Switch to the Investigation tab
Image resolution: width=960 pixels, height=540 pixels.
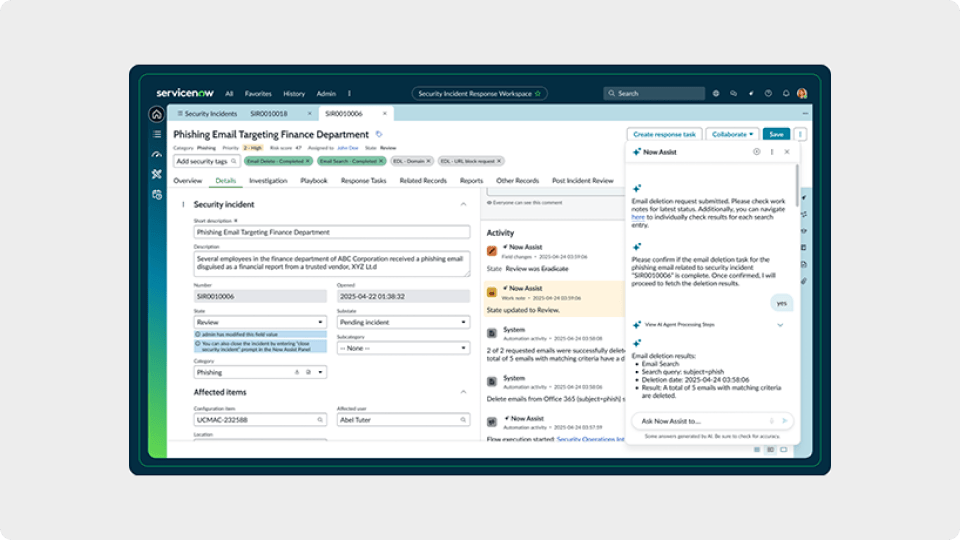tap(268, 181)
